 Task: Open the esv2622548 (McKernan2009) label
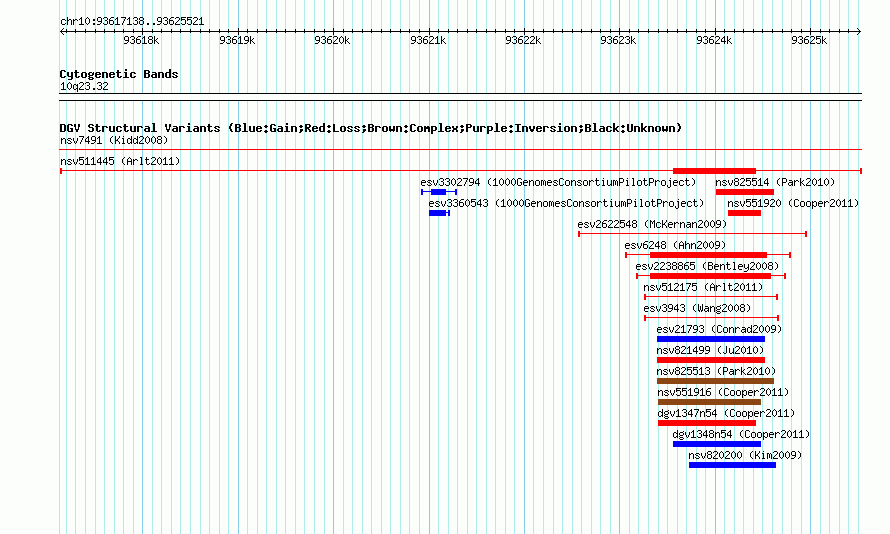(x=652, y=224)
